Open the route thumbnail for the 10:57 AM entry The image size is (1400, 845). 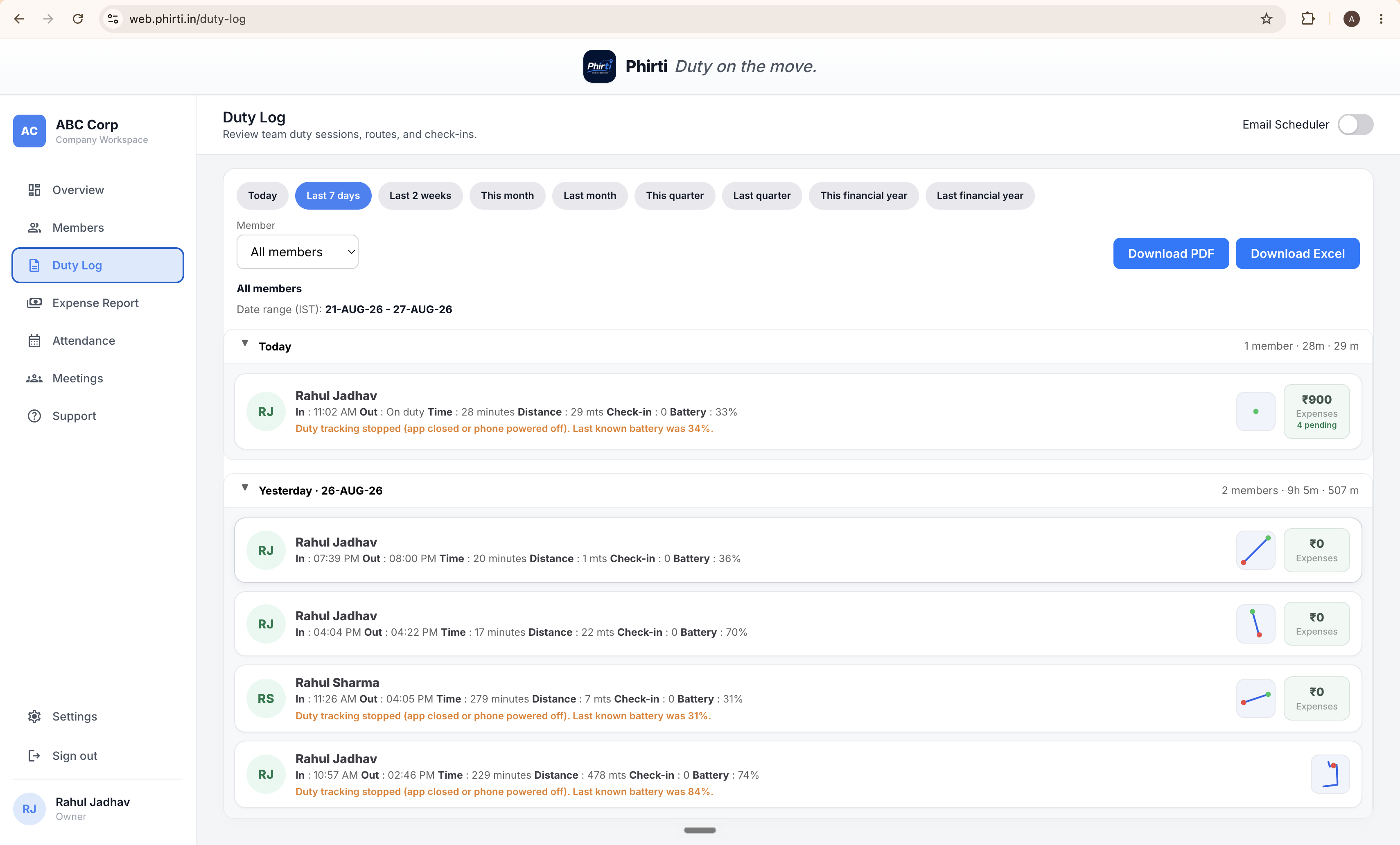coord(1330,774)
